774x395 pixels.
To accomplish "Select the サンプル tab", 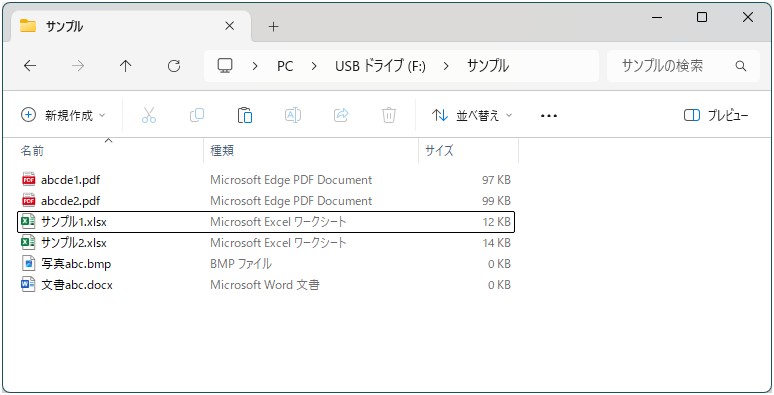I will pos(130,26).
